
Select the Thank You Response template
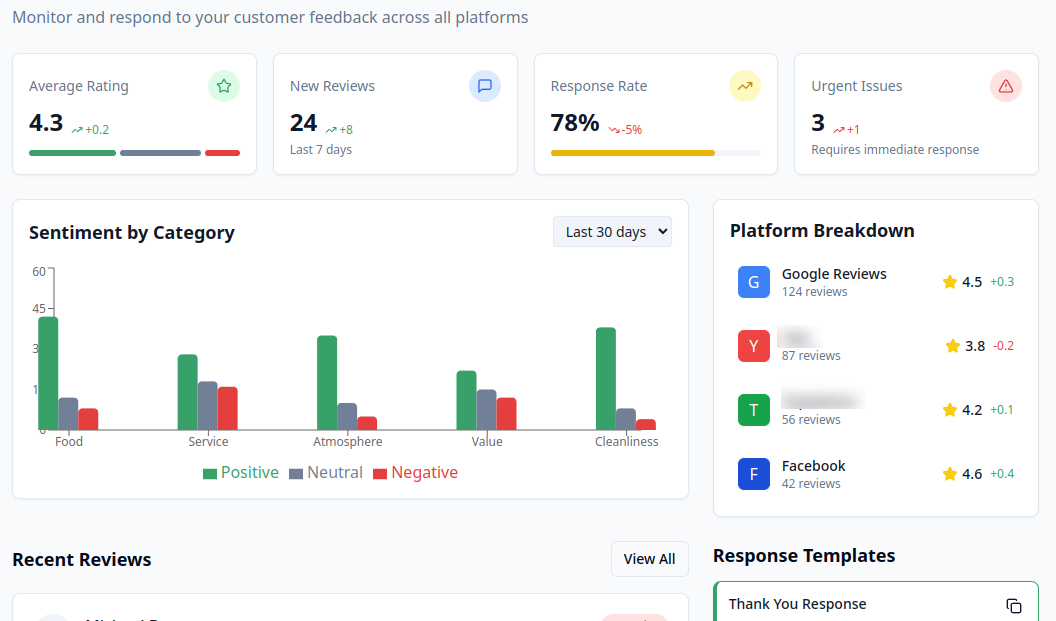pos(860,604)
